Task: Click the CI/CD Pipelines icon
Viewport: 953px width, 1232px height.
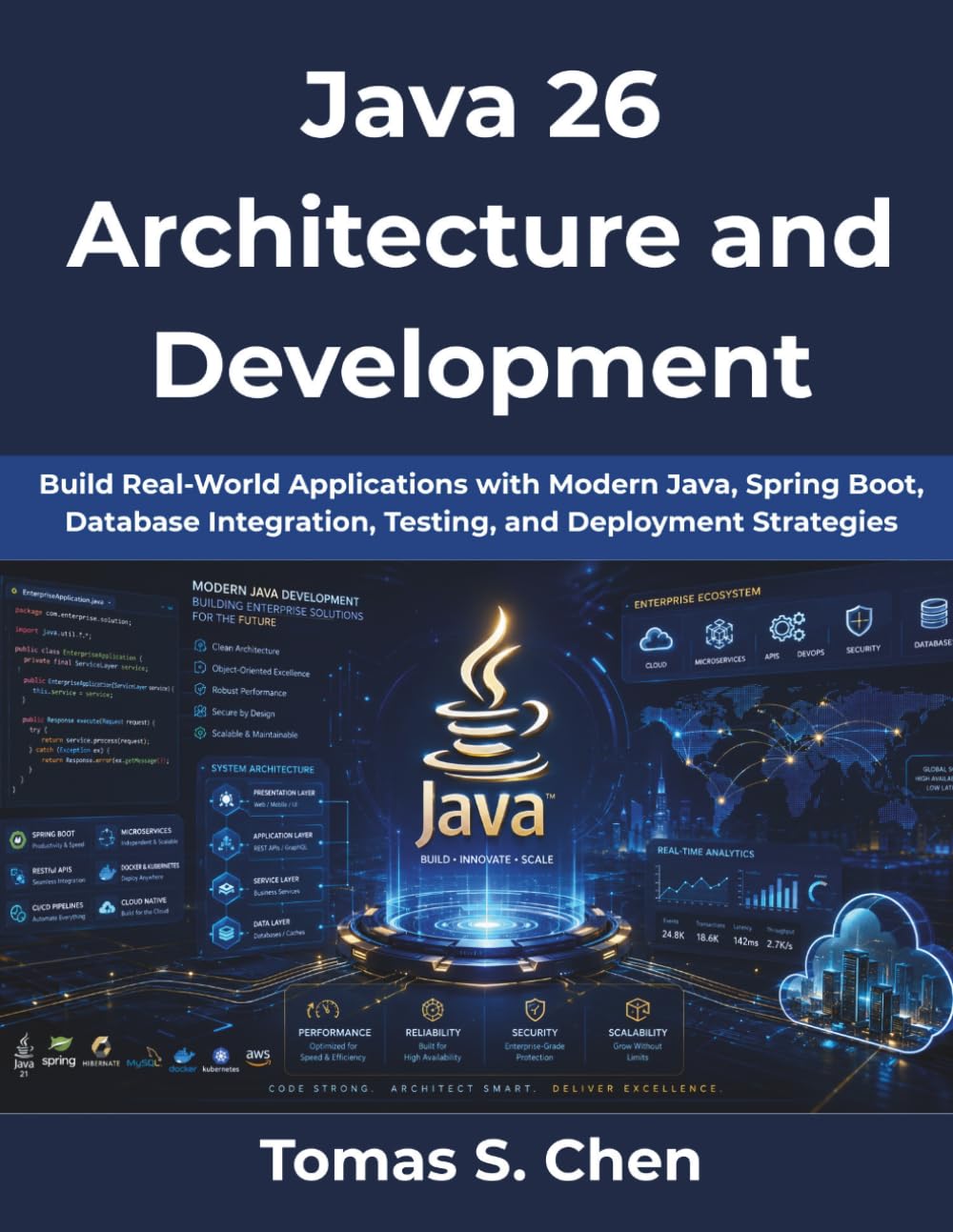Action: (x=17, y=913)
